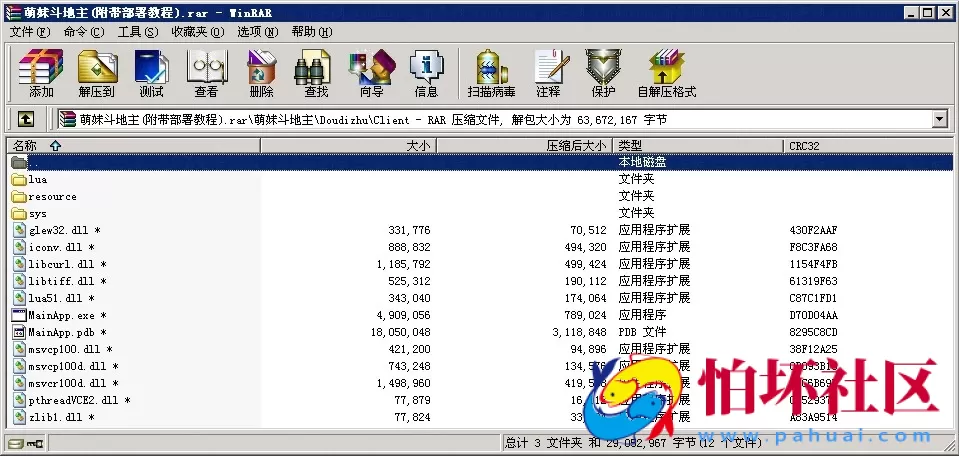Image resolution: width=959 pixels, height=456 pixels.
Task: Select file pthreadVCE2.dll
Action: [x=80, y=401]
